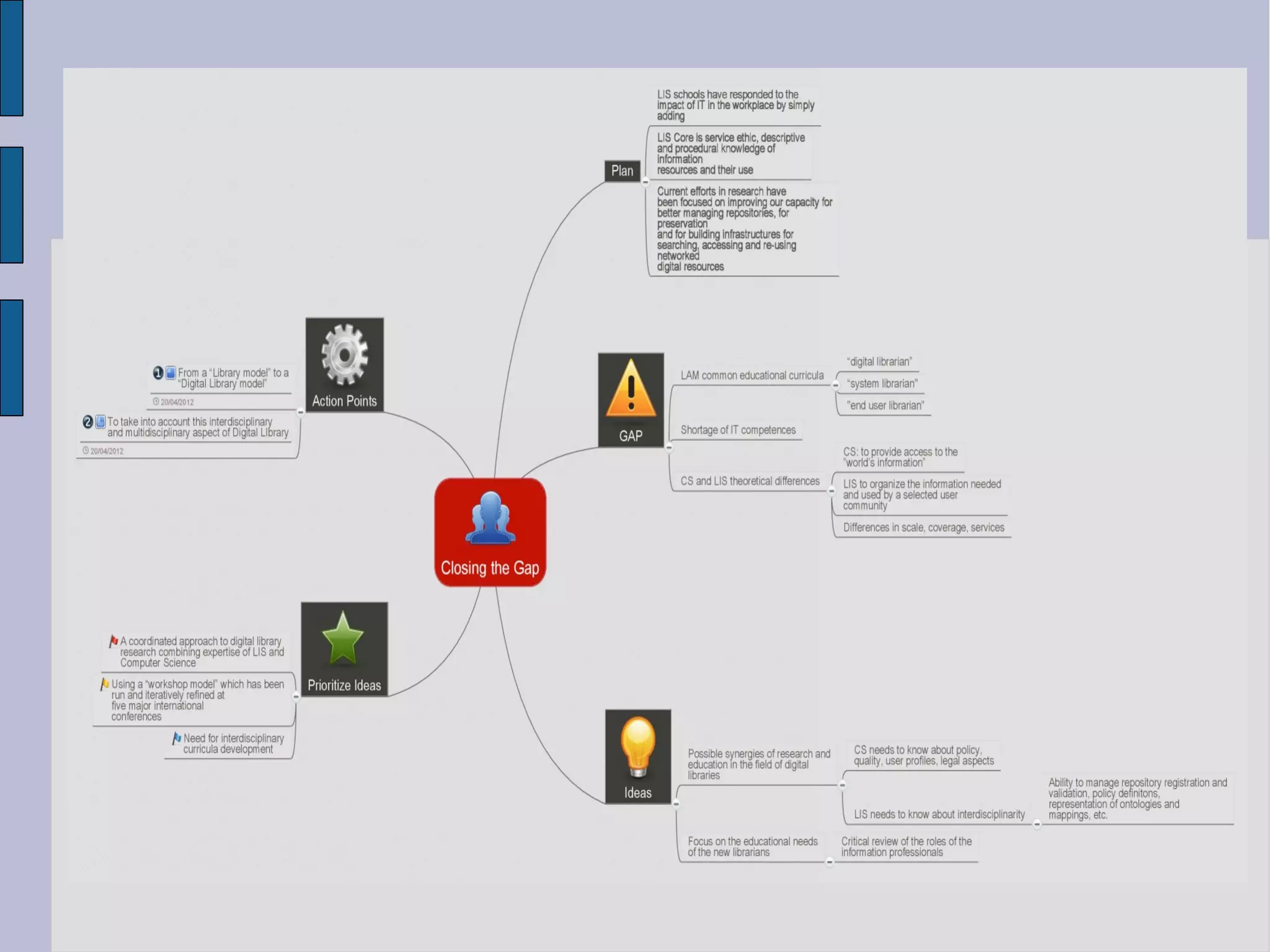
Task: Collapse the Plan branch
Action: (x=646, y=182)
